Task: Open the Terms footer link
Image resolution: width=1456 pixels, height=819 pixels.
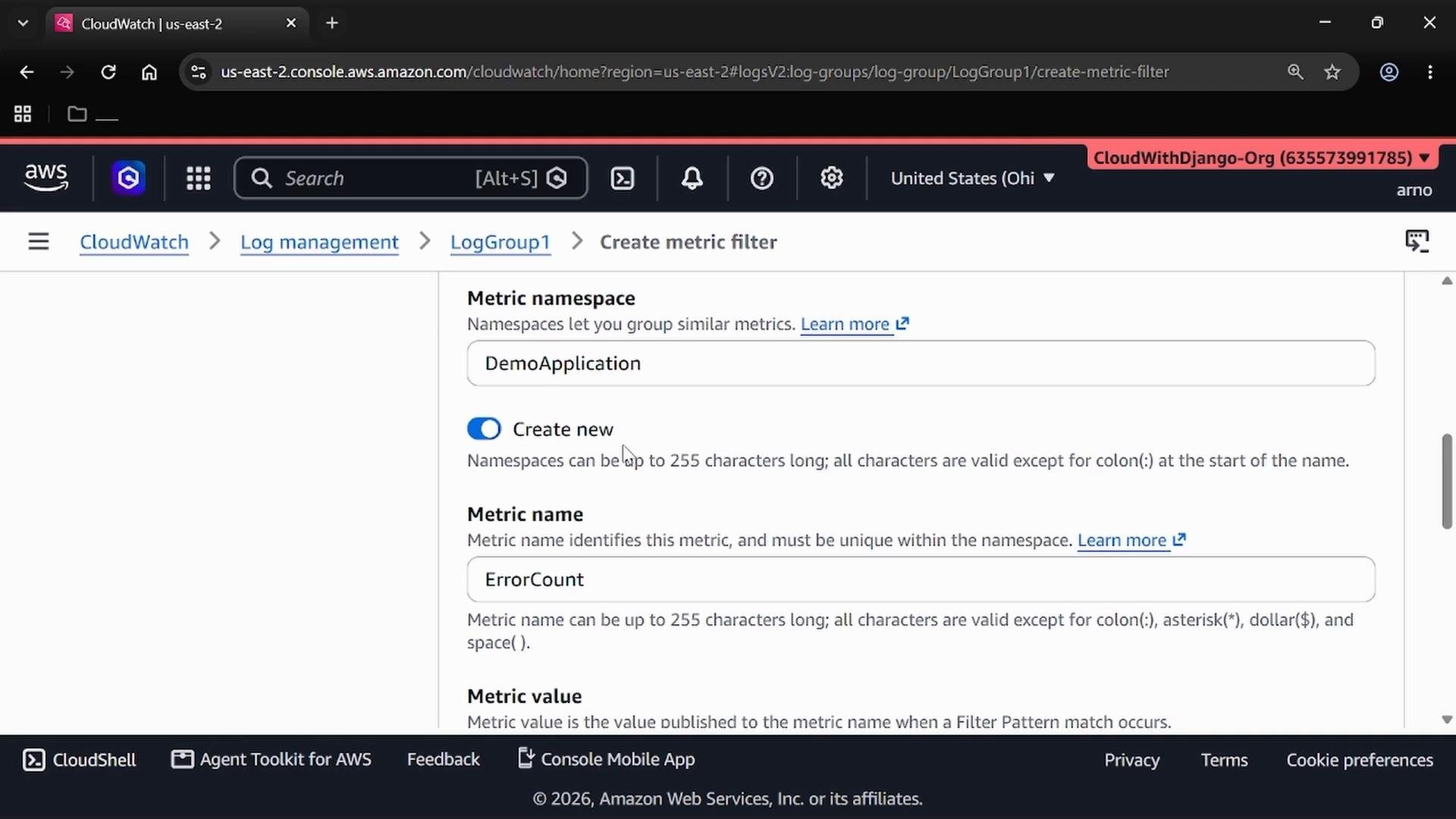Action: click(x=1224, y=760)
